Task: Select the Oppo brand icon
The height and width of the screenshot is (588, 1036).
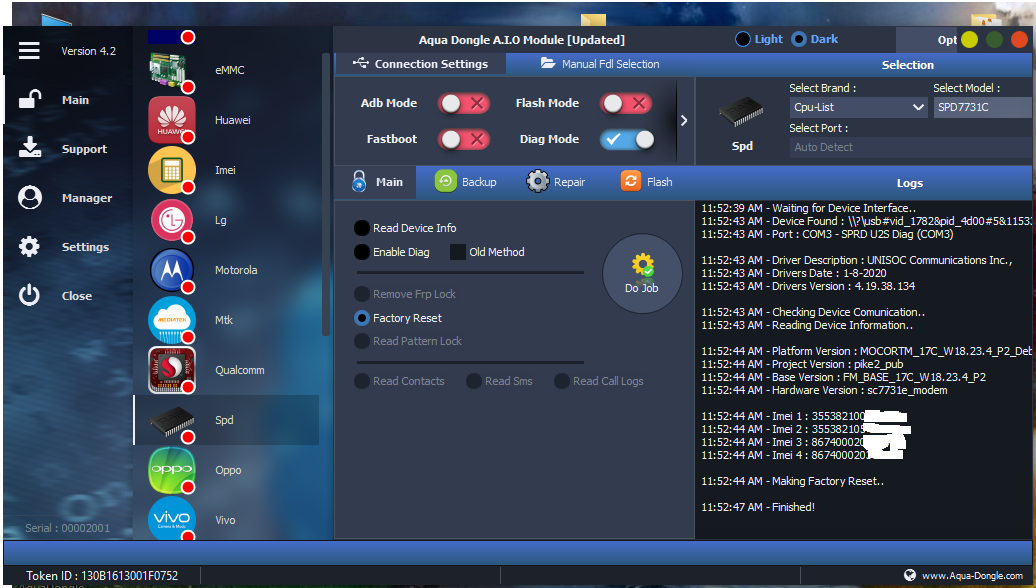Action: click(x=172, y=470)
